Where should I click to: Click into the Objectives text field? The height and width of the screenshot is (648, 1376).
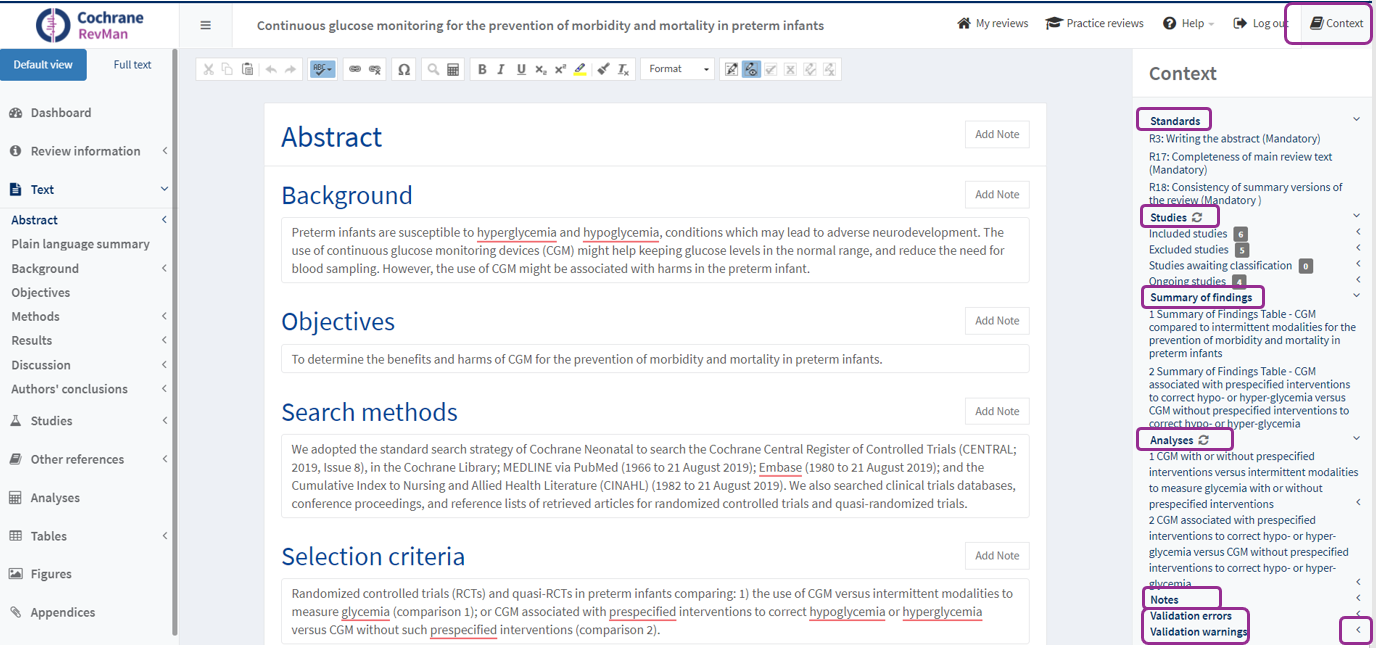[x=655, y=359]
